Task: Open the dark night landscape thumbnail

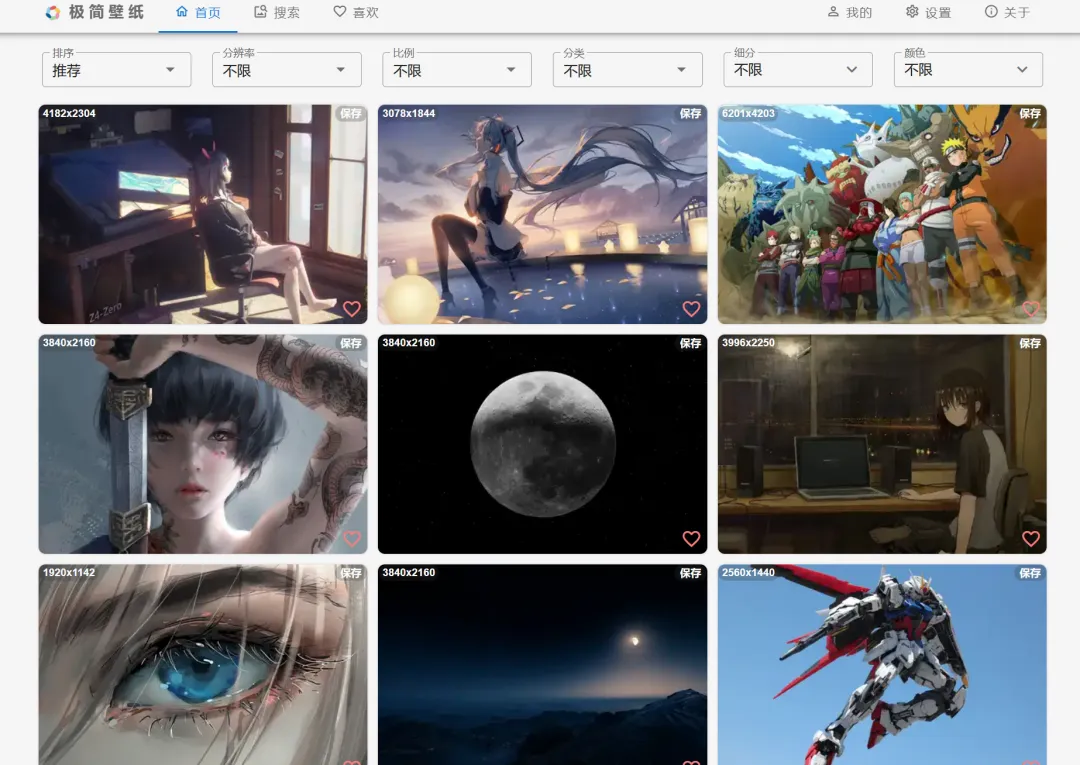Action: (543, 664)
